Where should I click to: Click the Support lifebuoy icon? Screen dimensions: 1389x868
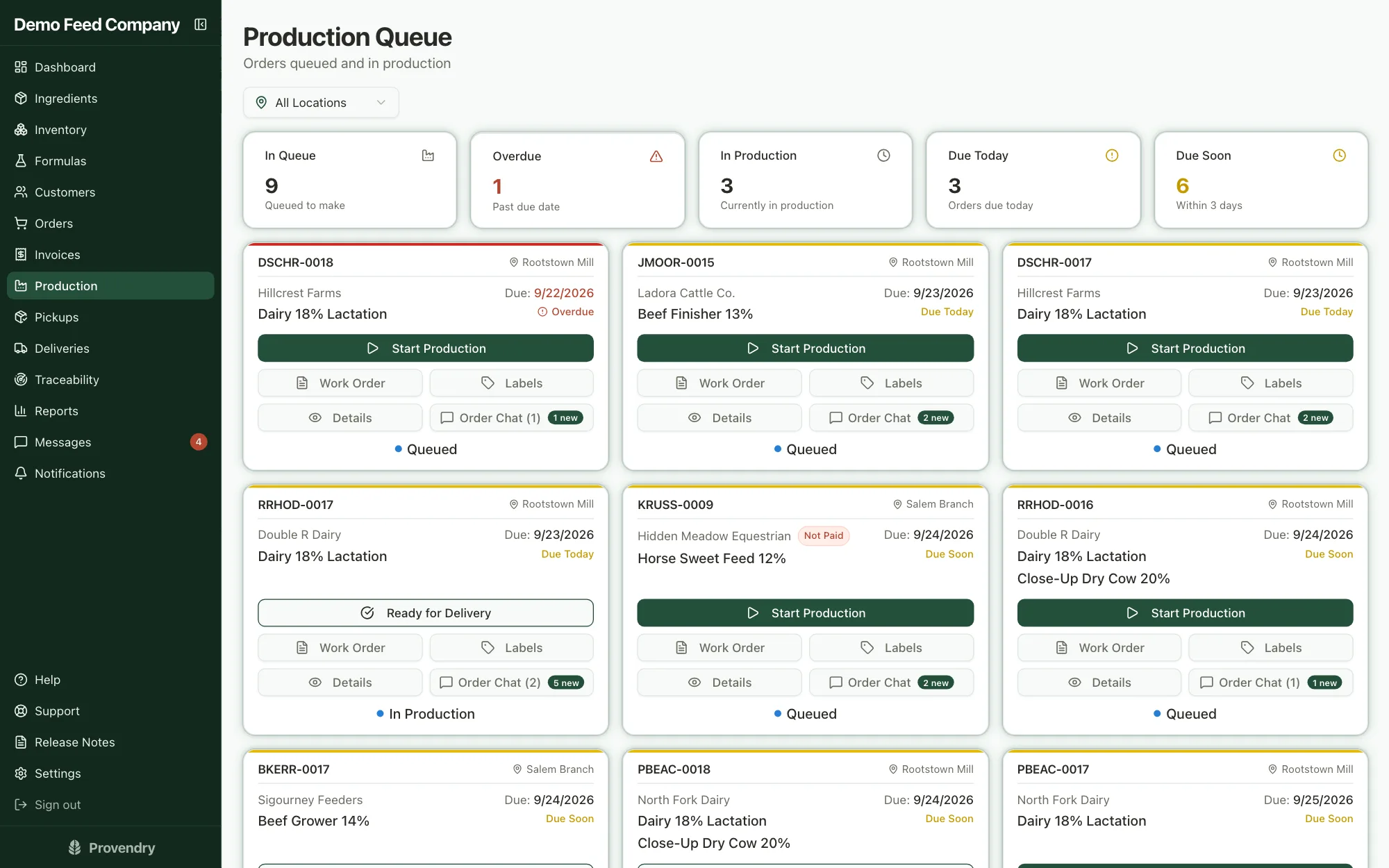pos(21,711)
